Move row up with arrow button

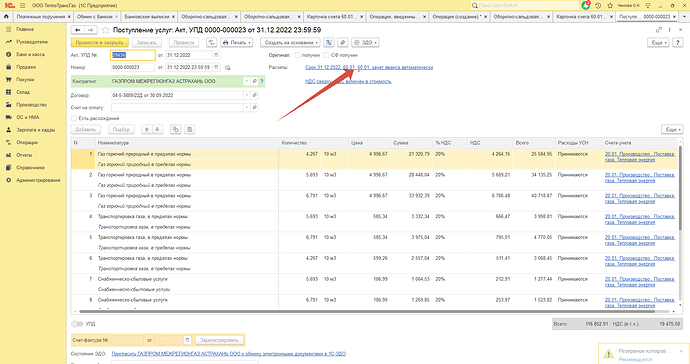(x=147, y=129)
